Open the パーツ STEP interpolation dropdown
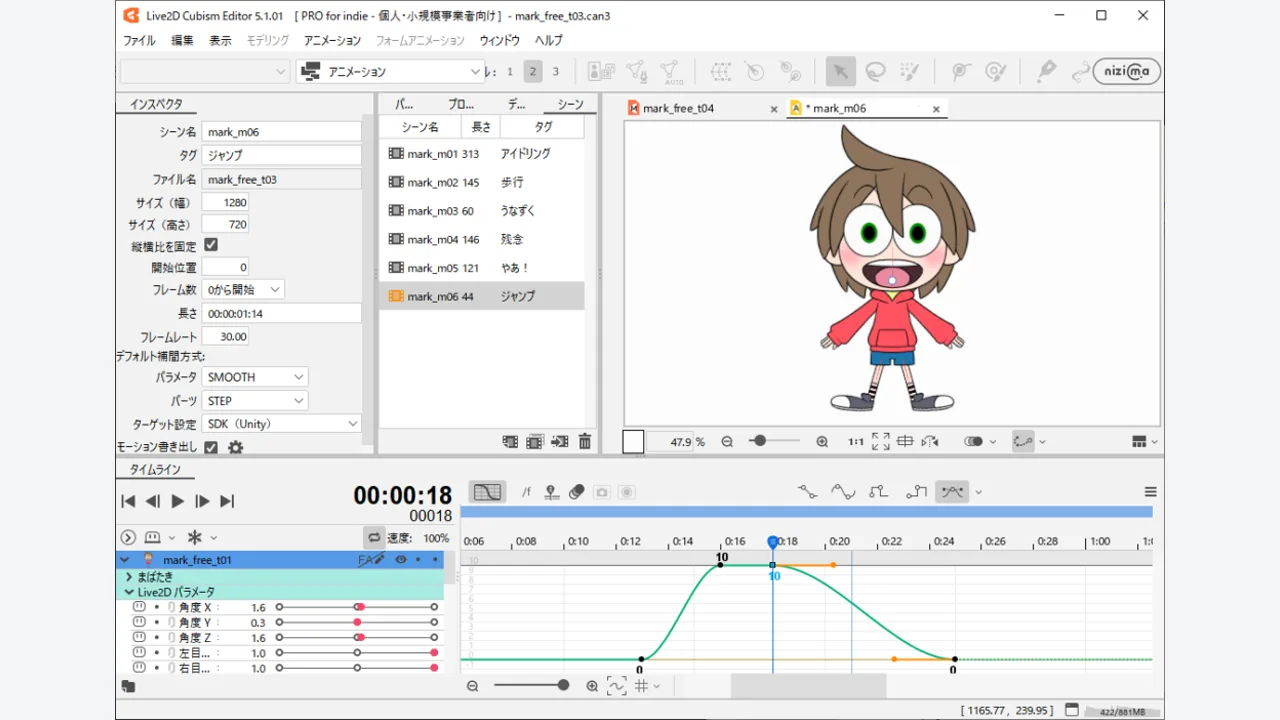This screenshot has height=720, width=1280. pos(255,401)
